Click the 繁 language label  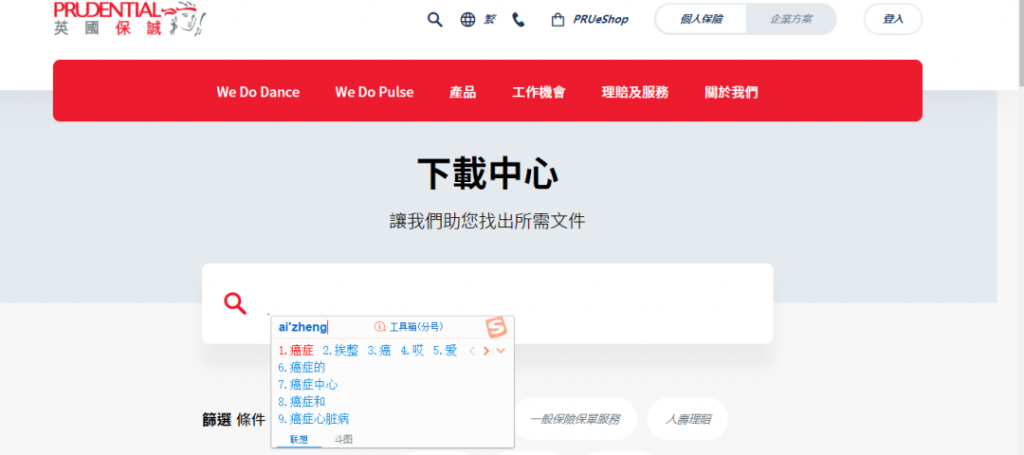pyautogui.click(x=489, y=20)
